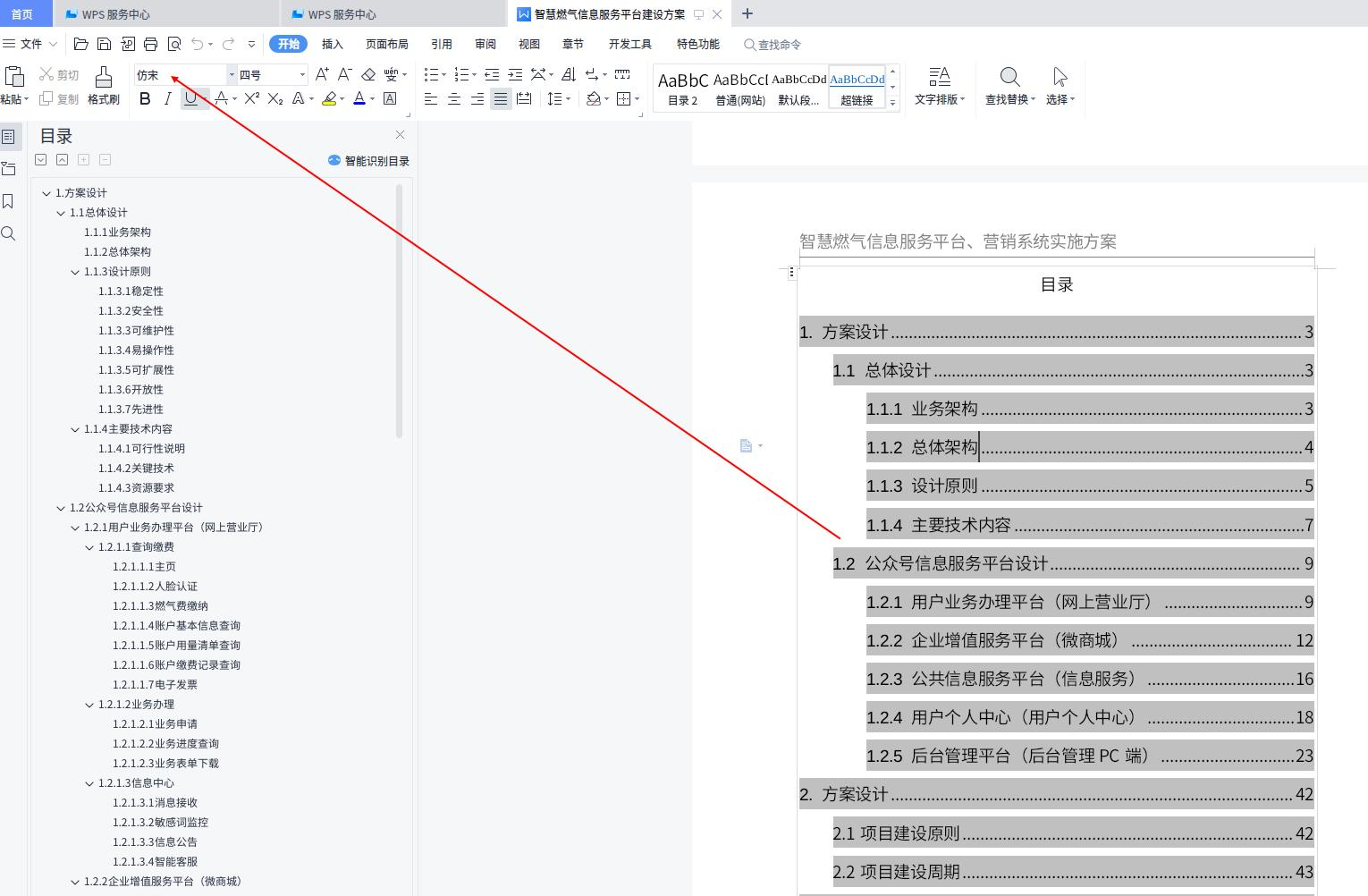Click the outline panel vertical scrollbar
The image size is (1368, 896).
(x=399, y=311)
